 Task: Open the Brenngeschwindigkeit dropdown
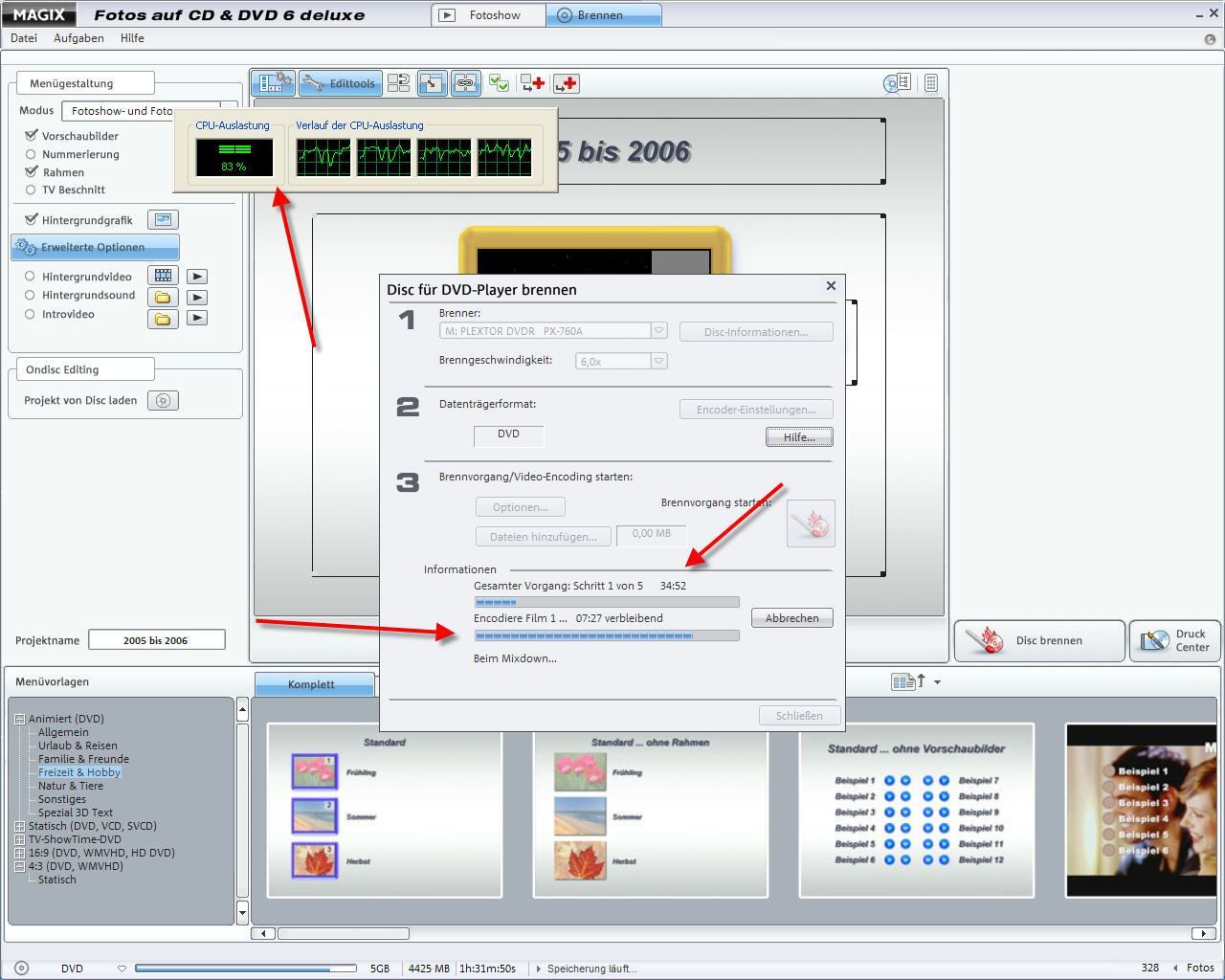(658, 361)
